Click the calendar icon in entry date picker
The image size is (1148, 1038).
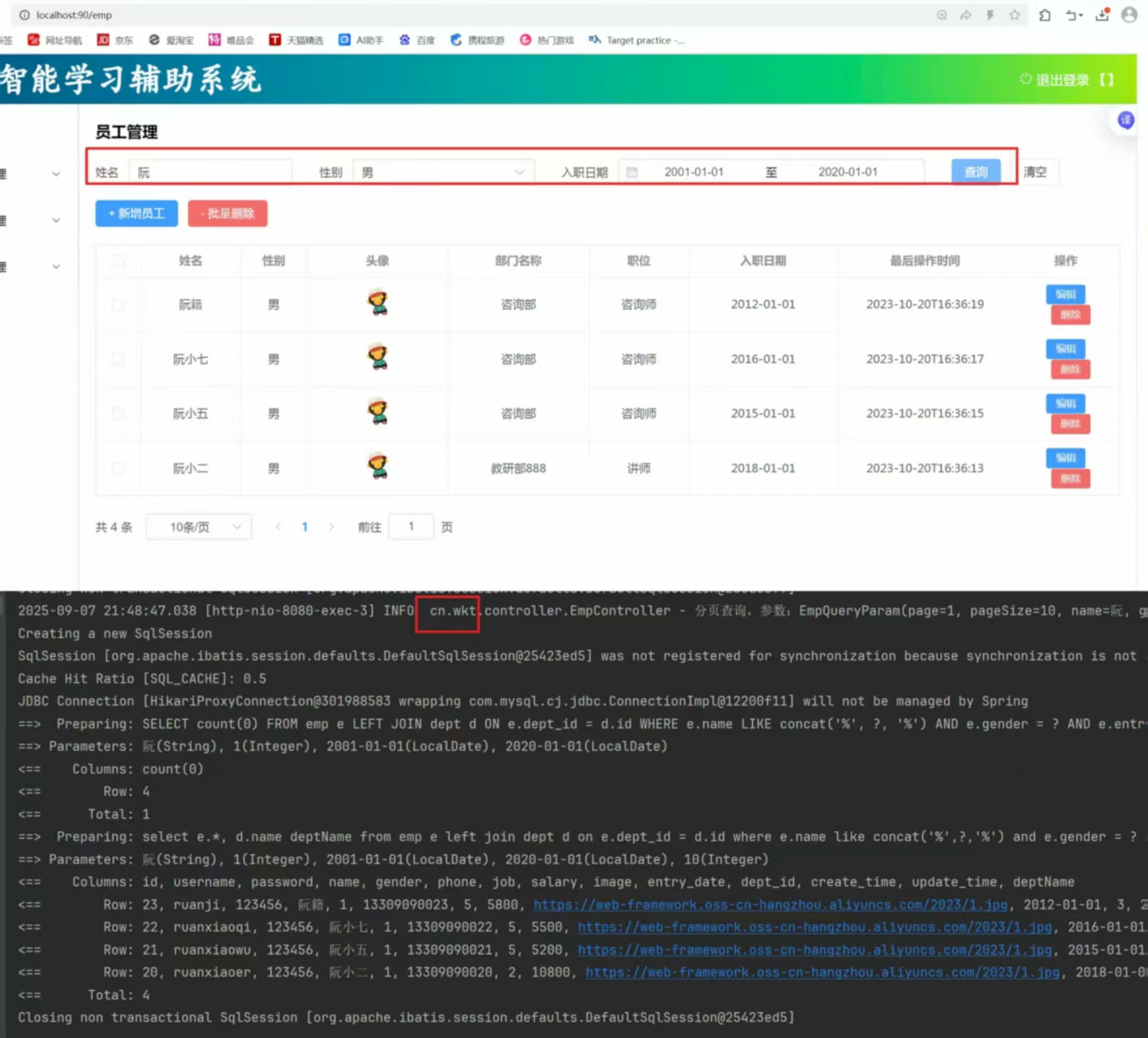point(632,172)
